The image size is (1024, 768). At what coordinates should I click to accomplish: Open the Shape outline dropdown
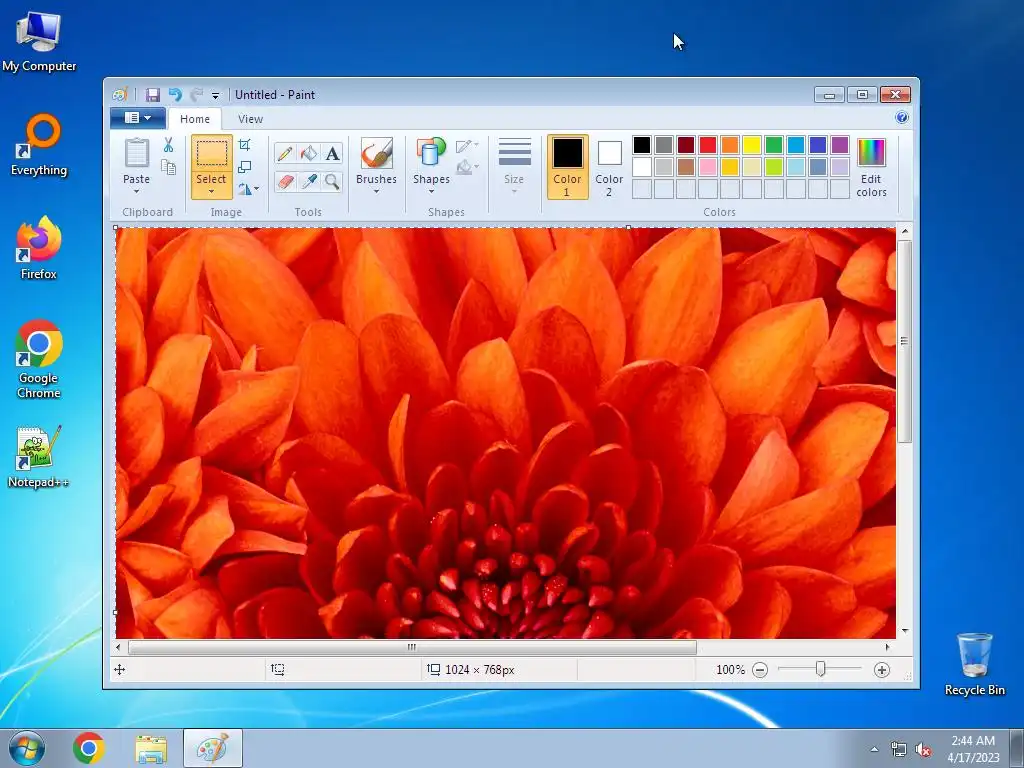tap(467, 146)
